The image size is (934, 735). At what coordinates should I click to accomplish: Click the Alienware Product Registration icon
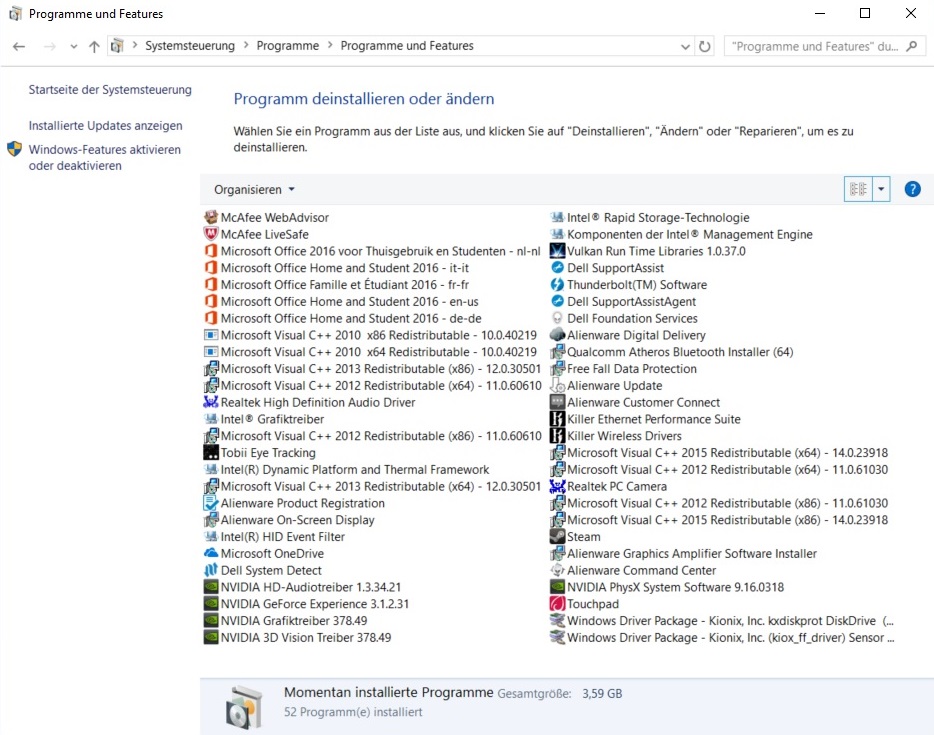point(211,503)
